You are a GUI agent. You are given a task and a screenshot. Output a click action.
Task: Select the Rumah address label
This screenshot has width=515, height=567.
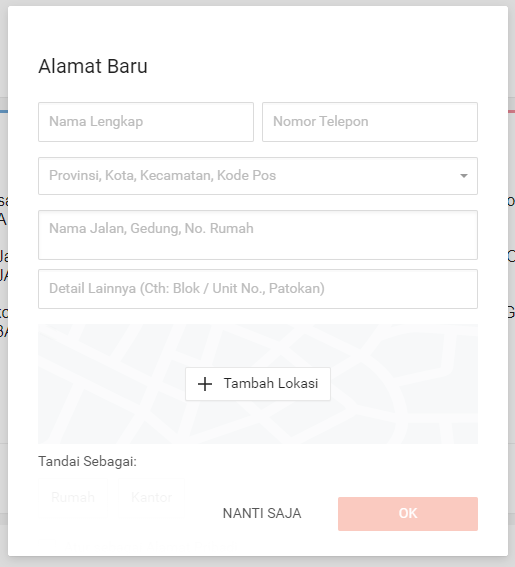(x=73, y=497)
